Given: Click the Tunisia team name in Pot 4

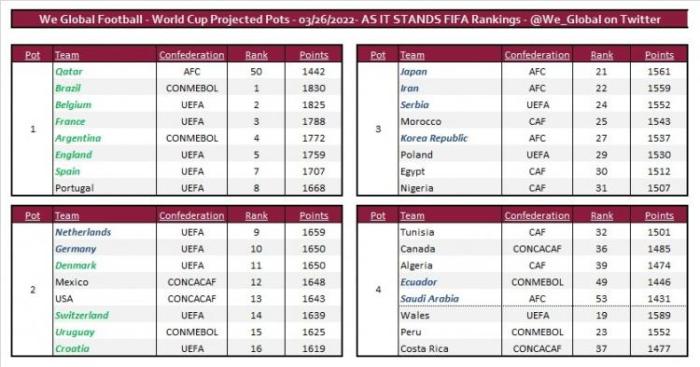Looking at the screenshot, I should 417,232.
